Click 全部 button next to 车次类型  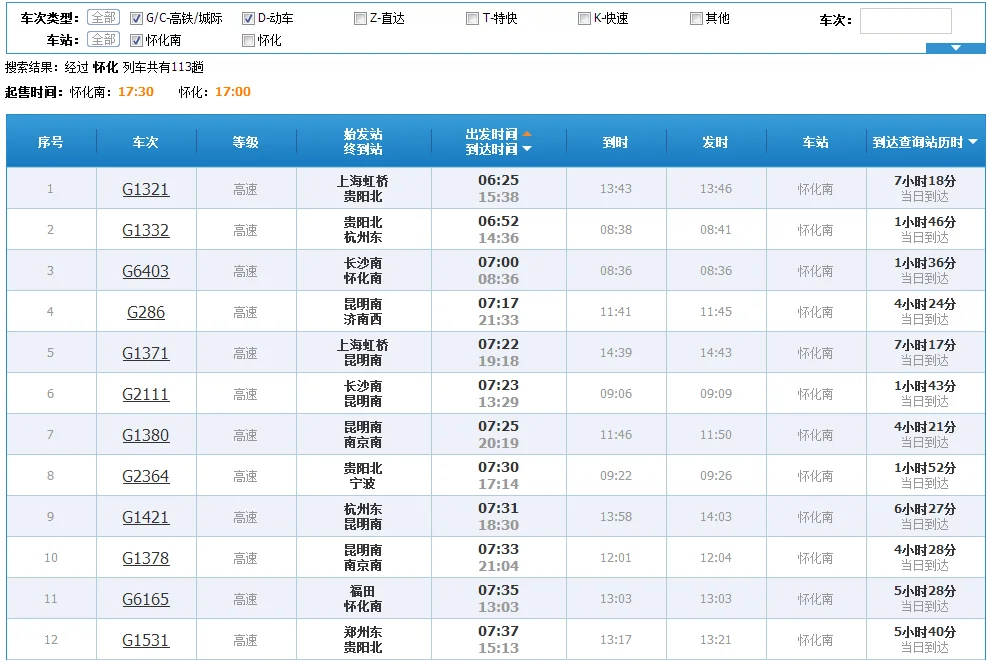coord(102,17)
